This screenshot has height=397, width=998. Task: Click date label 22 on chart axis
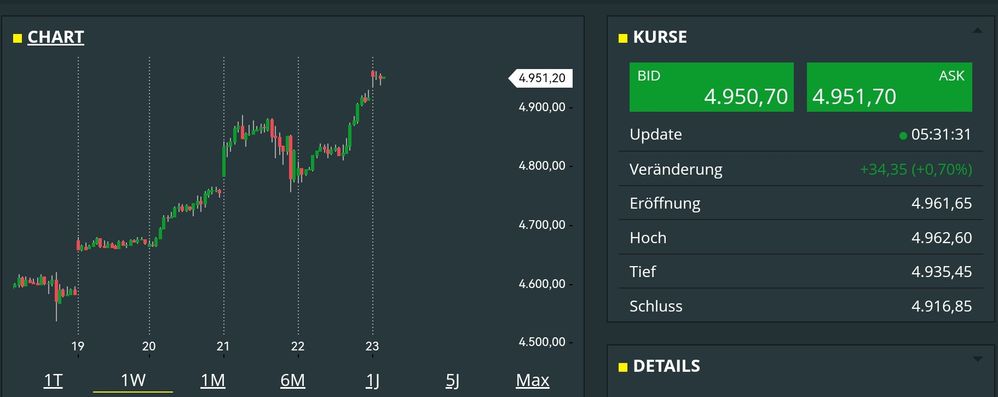click(x=298, y=347)
